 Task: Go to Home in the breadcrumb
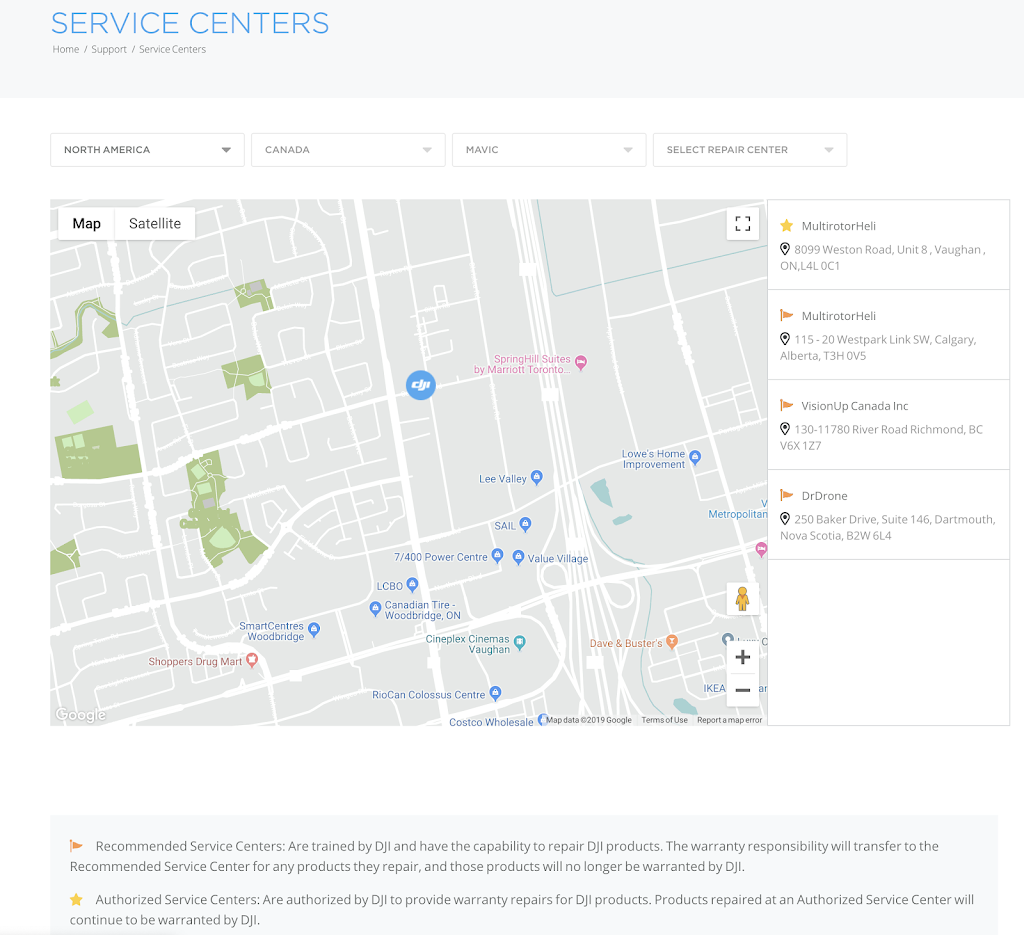65,49
